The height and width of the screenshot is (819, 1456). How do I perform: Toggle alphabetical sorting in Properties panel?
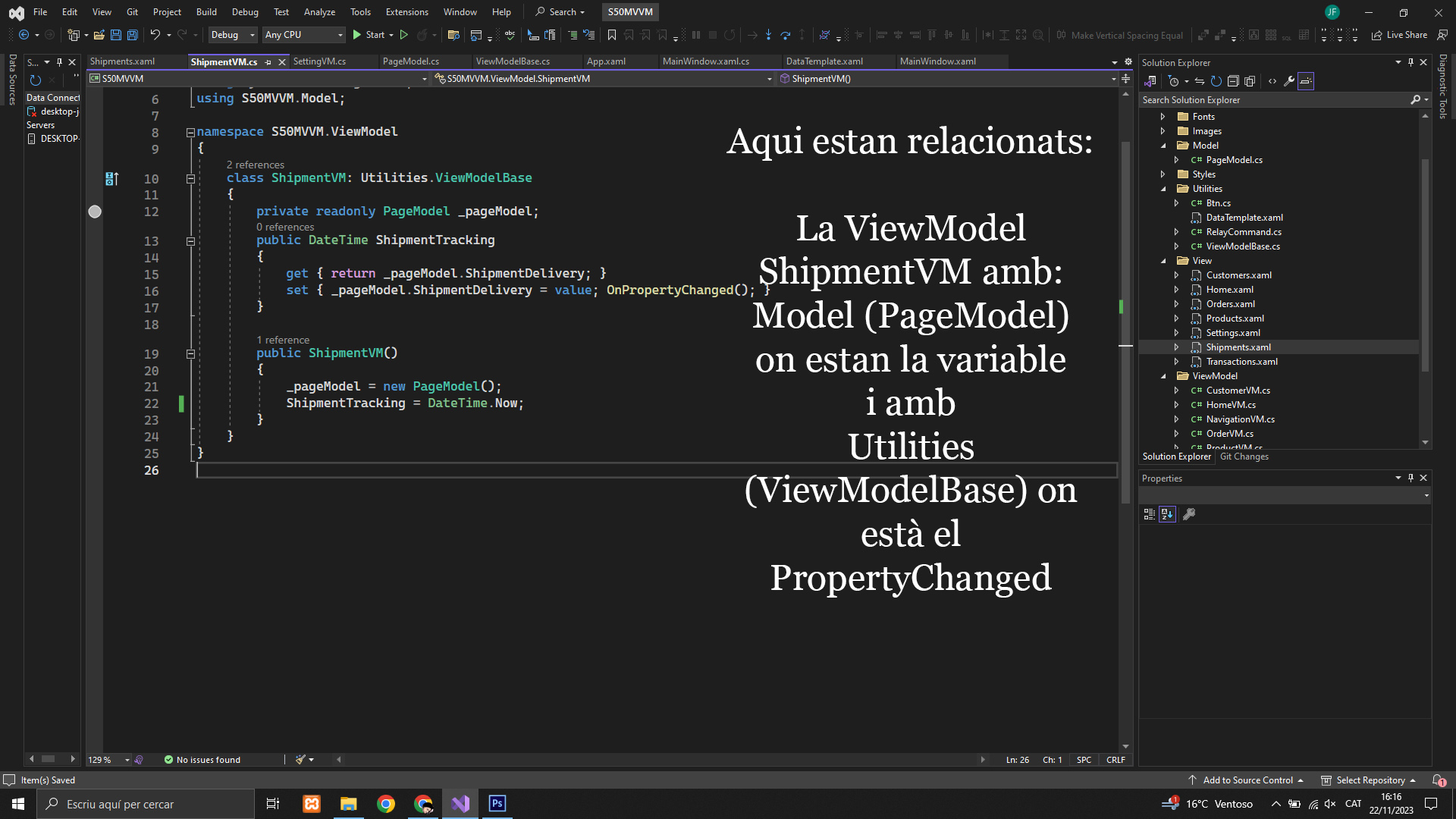[x=1167, y=514]
